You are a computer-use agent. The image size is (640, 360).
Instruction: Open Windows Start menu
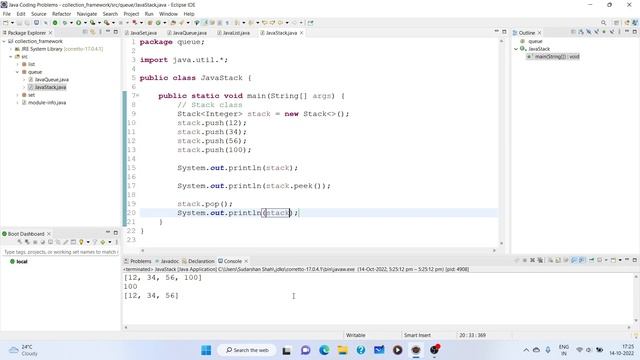click(206, 350)
